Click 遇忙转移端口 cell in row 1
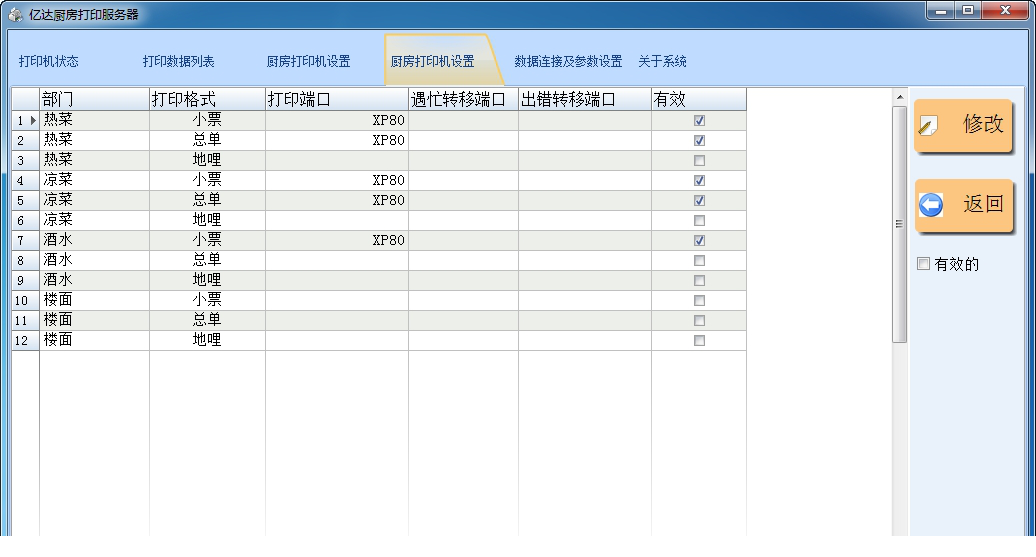The width and height of the screenshot is (1036, 557). click(x=463, y=120)
